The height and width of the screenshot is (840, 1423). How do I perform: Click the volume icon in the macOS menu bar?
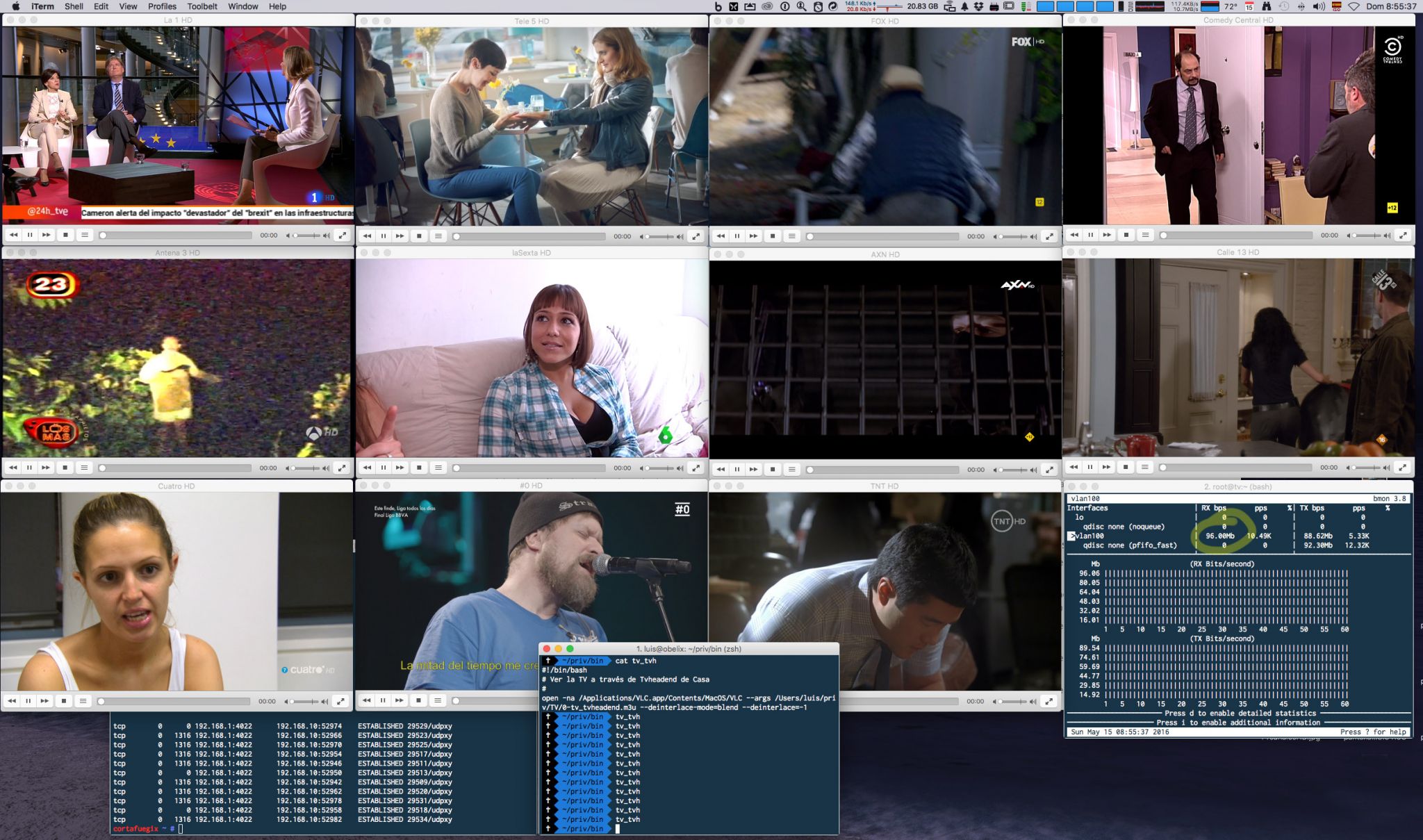pyautogui.click(x=1318, y=6)
